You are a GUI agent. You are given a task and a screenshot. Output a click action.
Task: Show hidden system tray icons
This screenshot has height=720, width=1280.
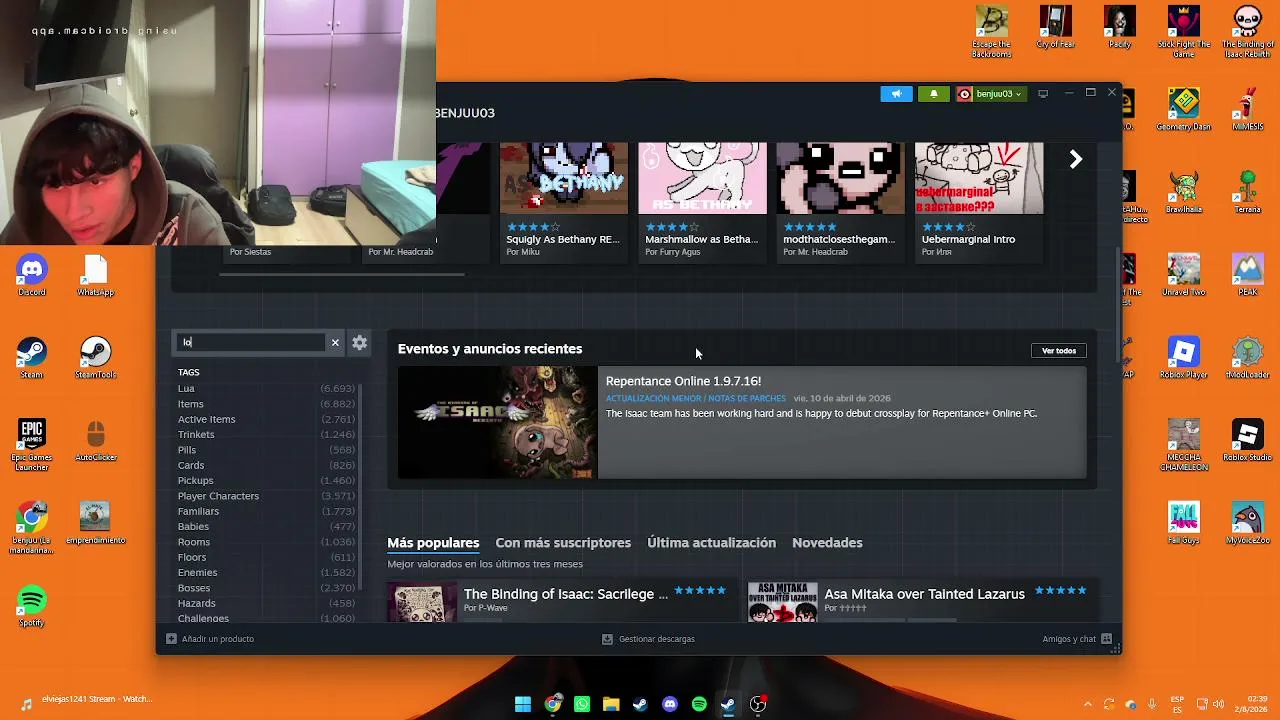click(1088, 704)
